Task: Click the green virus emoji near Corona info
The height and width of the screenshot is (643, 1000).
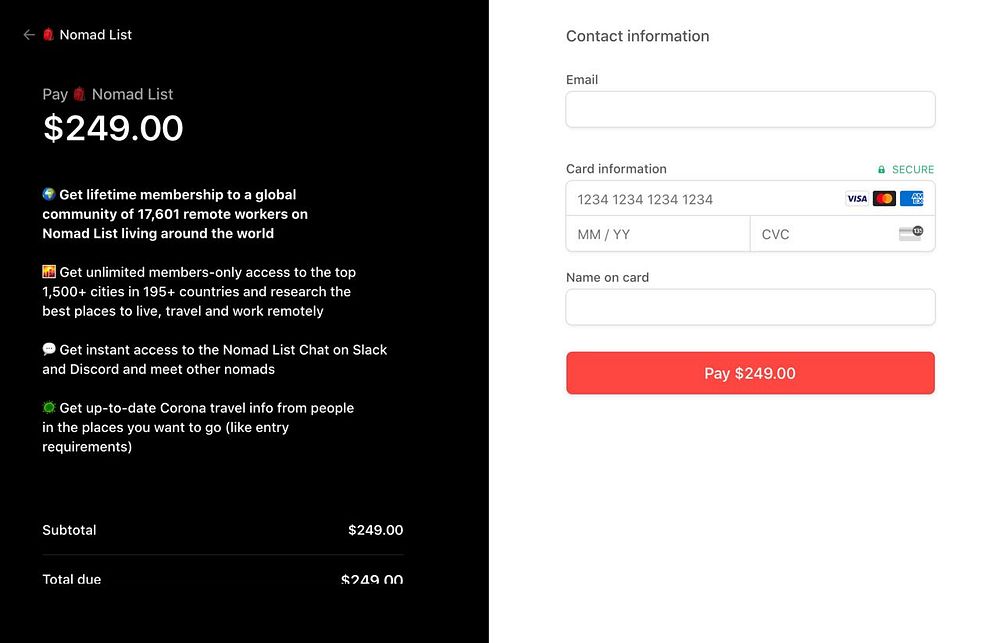Action: coord(49,408)
